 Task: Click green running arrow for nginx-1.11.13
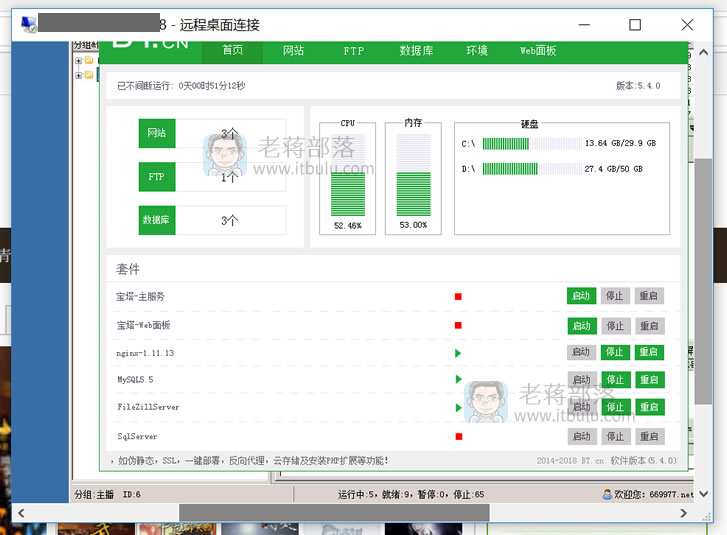click(458, 353)
